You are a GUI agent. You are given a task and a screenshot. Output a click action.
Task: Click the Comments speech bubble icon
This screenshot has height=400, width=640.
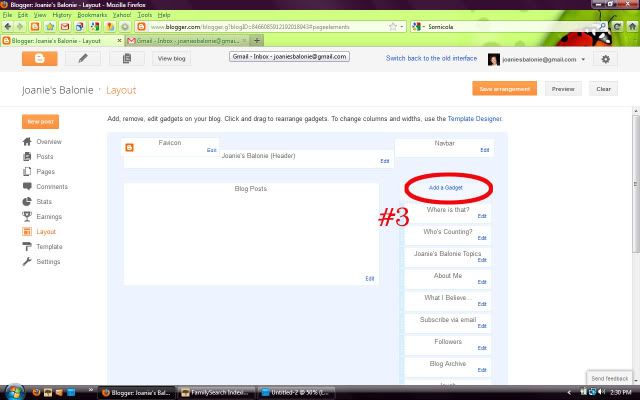click(27, 187)
